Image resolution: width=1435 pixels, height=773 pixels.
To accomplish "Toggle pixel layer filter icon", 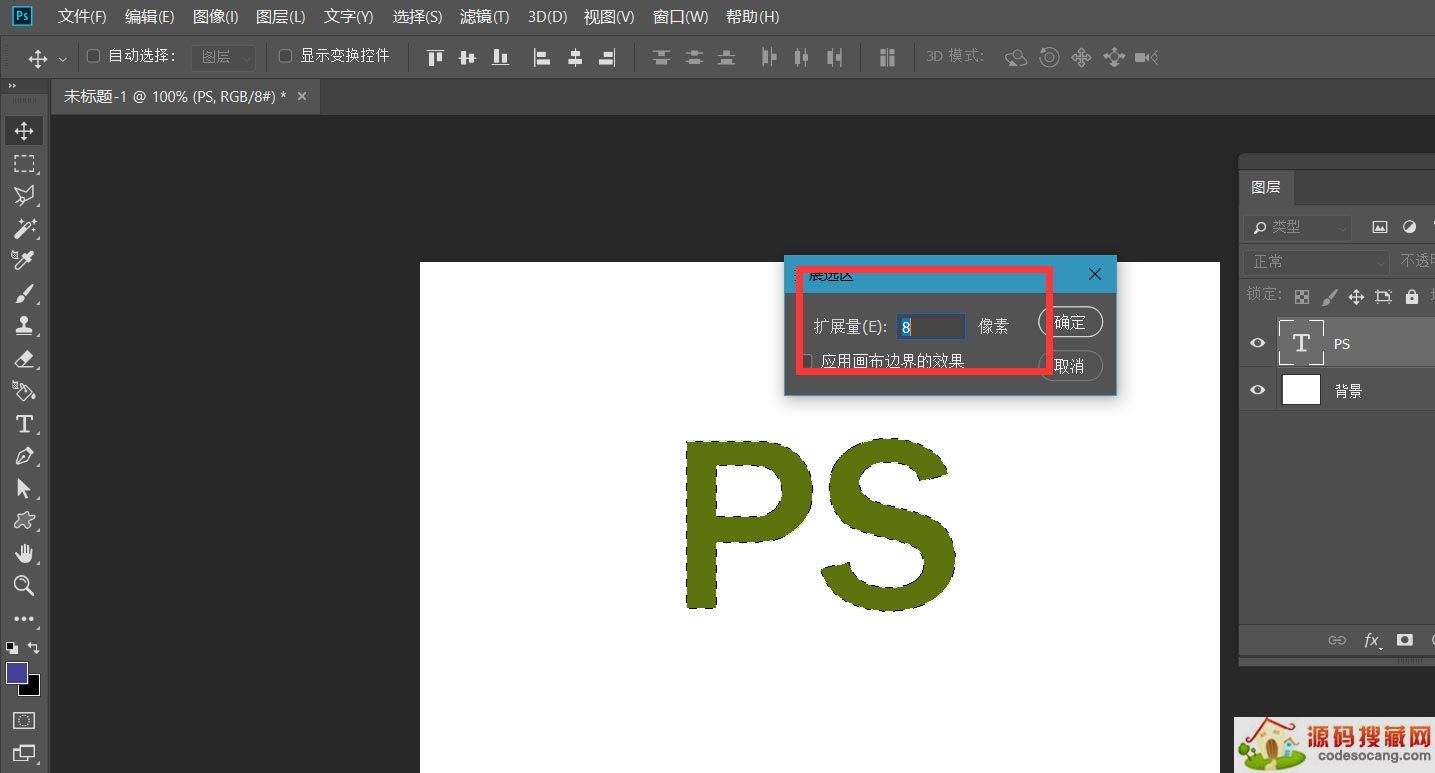I will click(1380, 227).
